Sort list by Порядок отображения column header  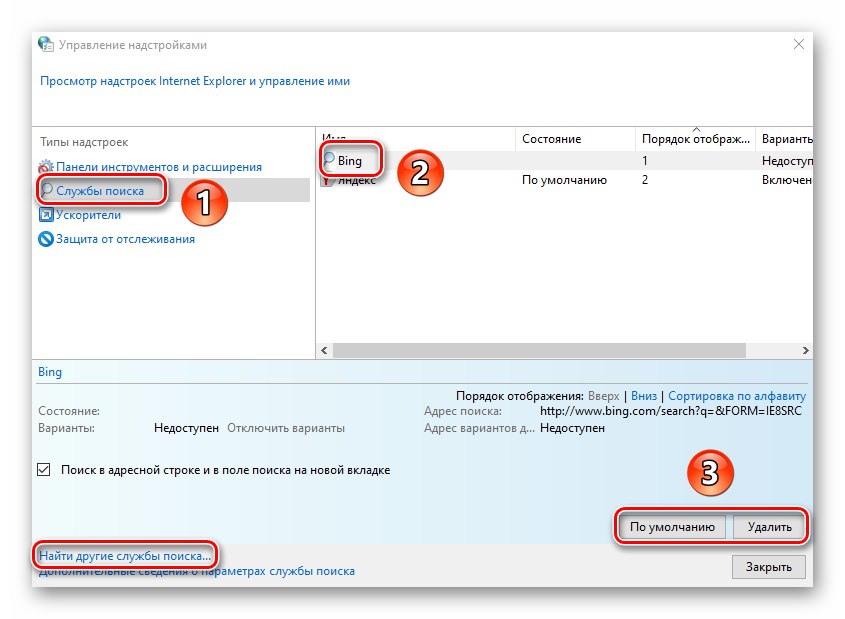tap(695, 138)
